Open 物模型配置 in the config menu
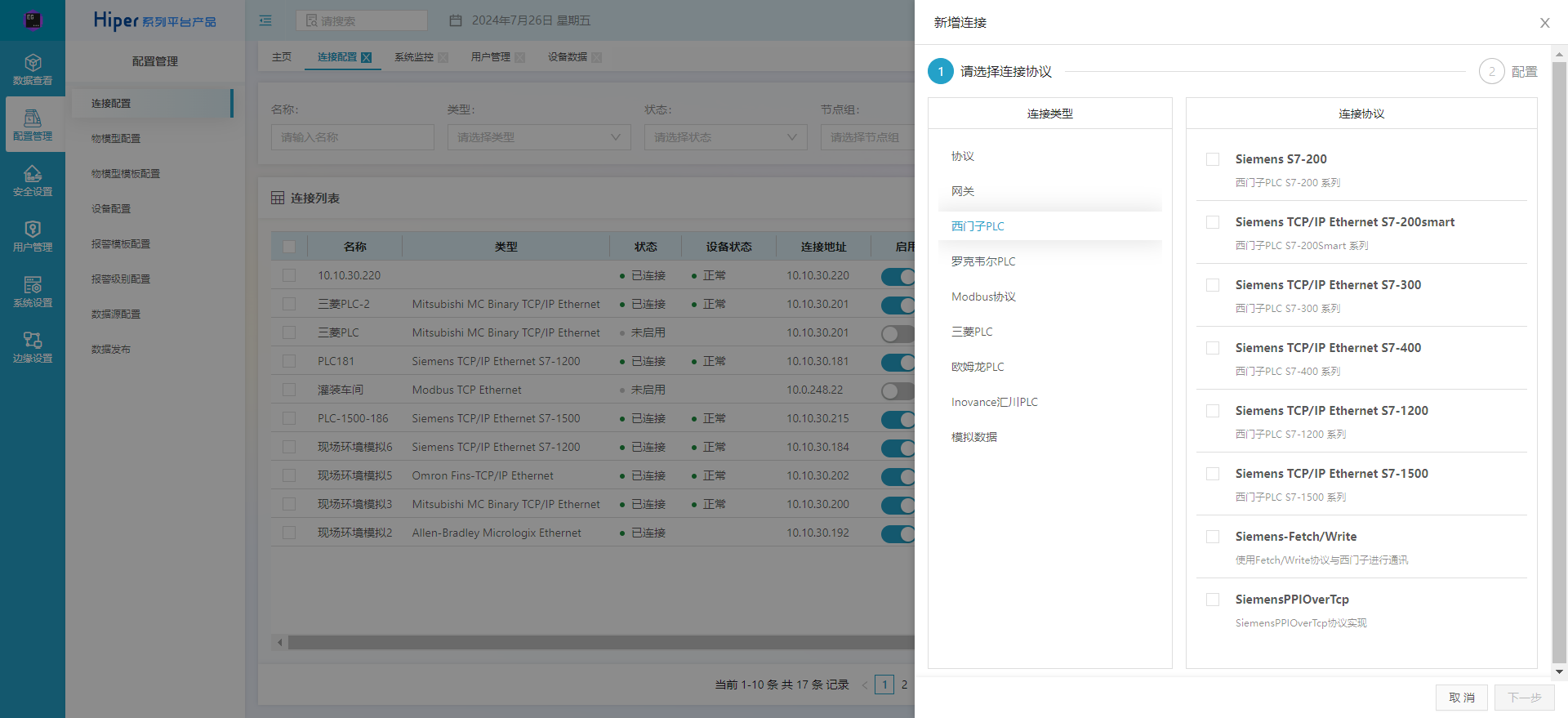This screenshot has width=1568, height=718. [116, 139]
